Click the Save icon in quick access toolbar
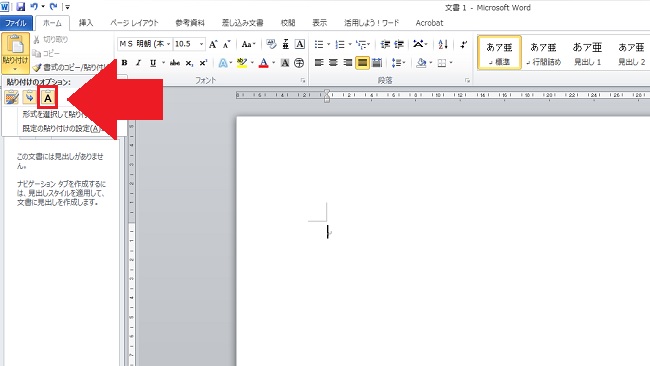 (x=20, y=7)
